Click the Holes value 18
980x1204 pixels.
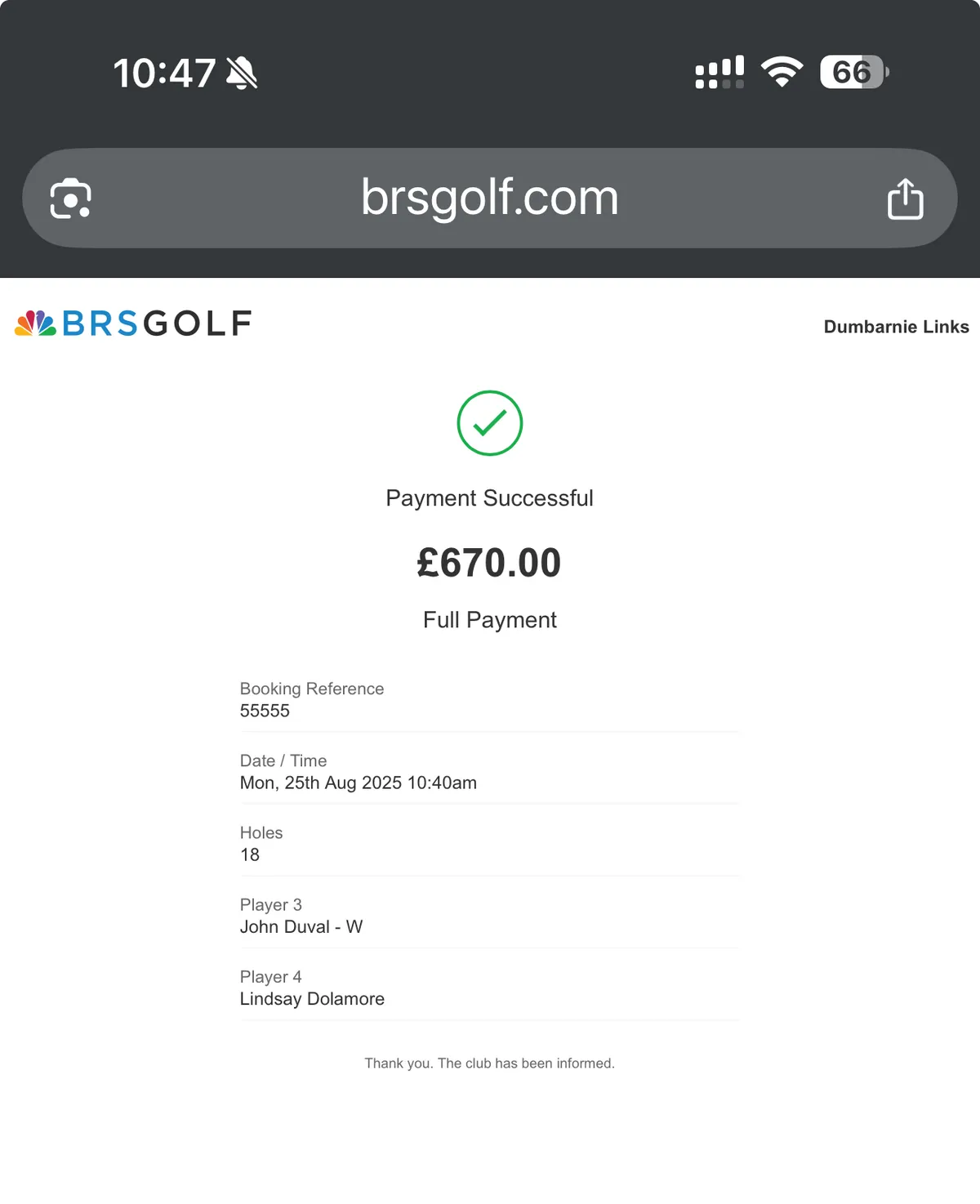250,854
